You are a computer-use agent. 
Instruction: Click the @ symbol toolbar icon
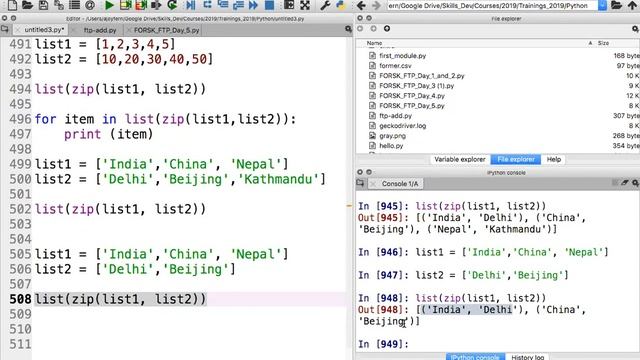90,5
